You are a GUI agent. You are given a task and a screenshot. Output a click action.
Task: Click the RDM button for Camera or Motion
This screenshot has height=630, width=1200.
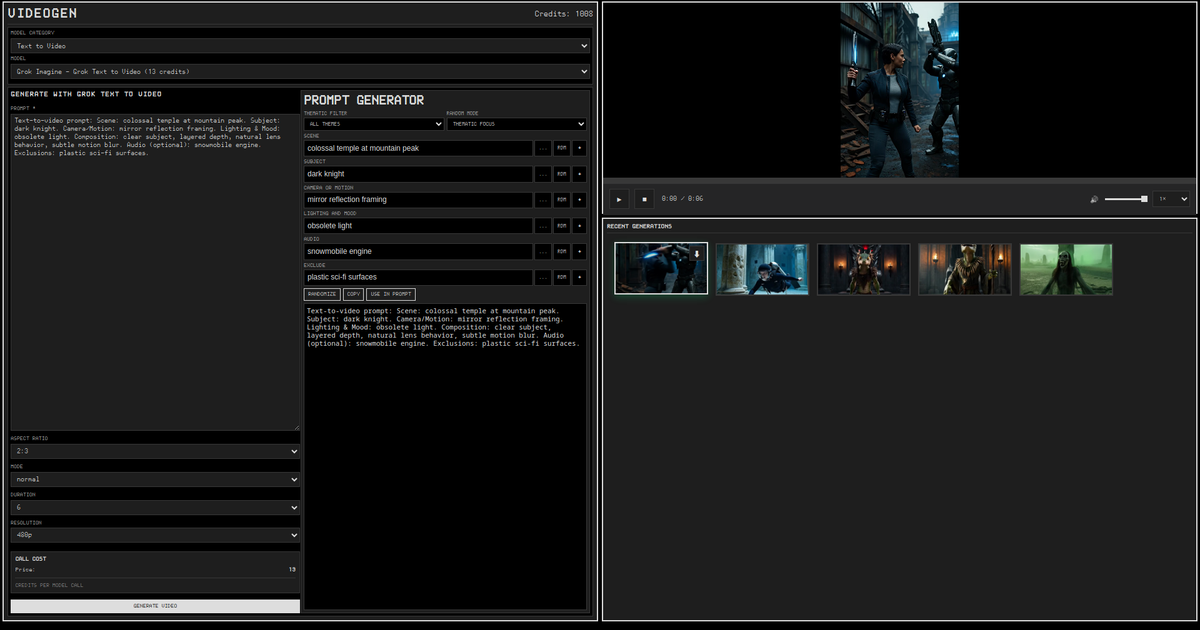(x=561, y=200)
